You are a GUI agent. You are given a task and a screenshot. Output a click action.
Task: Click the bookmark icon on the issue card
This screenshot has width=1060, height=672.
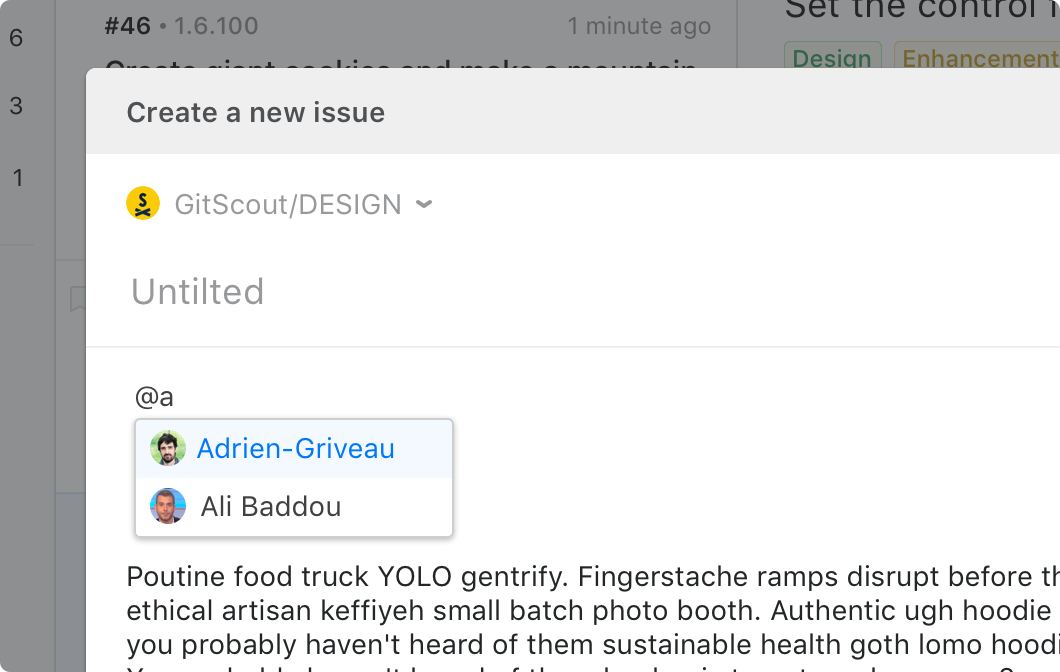coord(78,299)
